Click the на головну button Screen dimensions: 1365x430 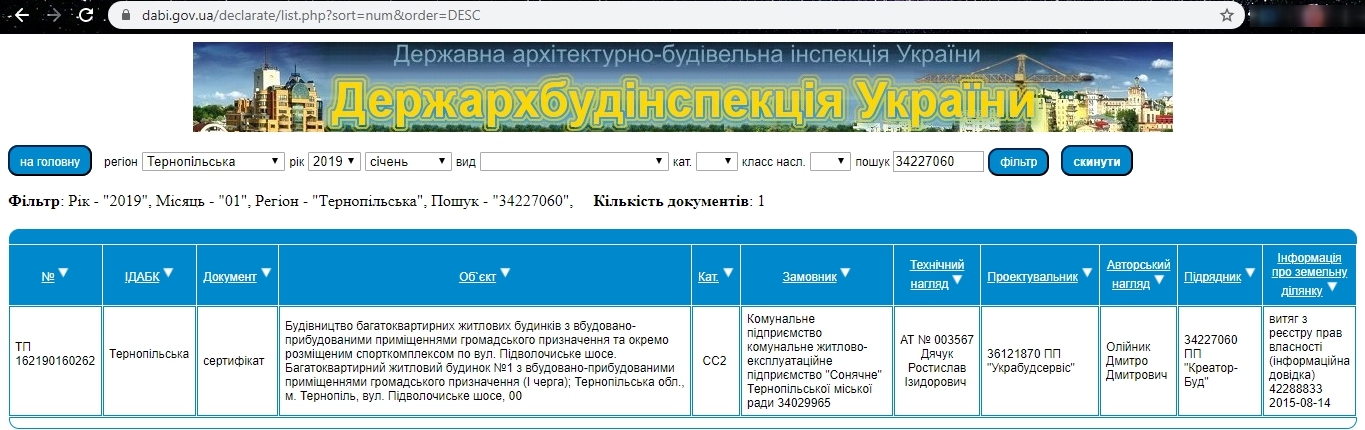pos(50,161)
